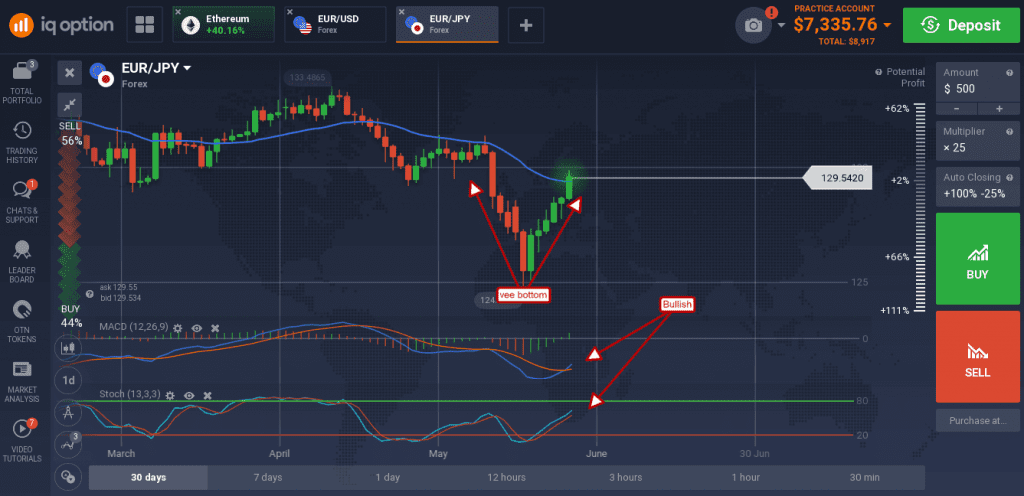Open MACD indicator settings gear

click(178, 327)
